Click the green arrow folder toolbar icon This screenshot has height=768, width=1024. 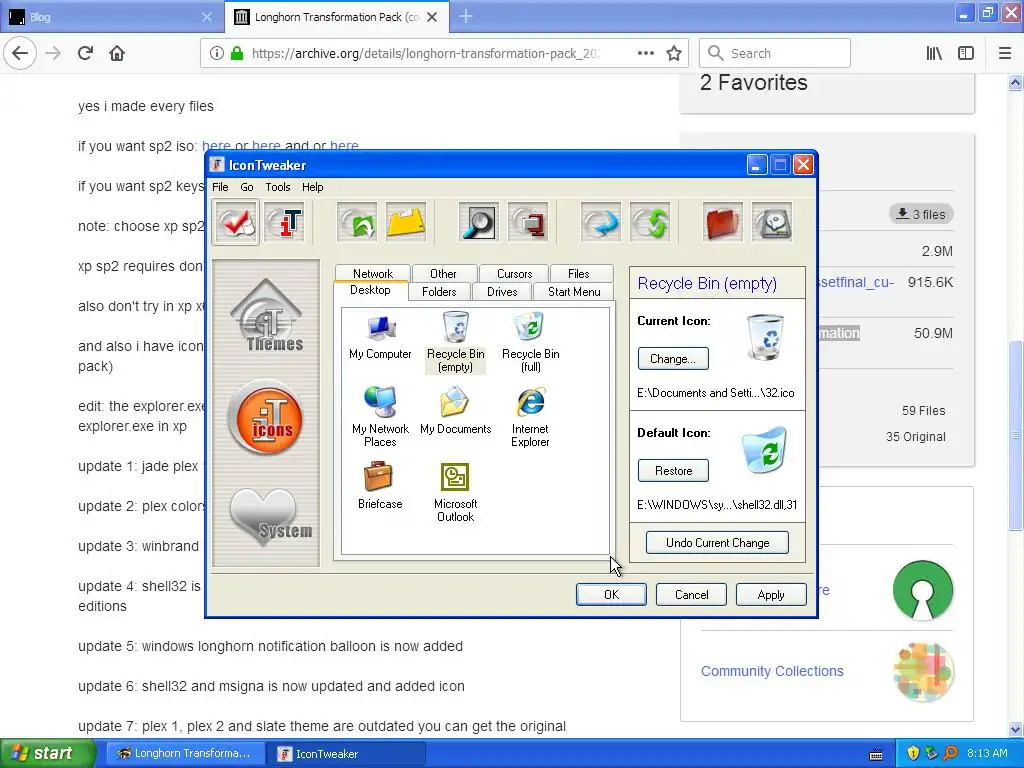tap(357, 223)
